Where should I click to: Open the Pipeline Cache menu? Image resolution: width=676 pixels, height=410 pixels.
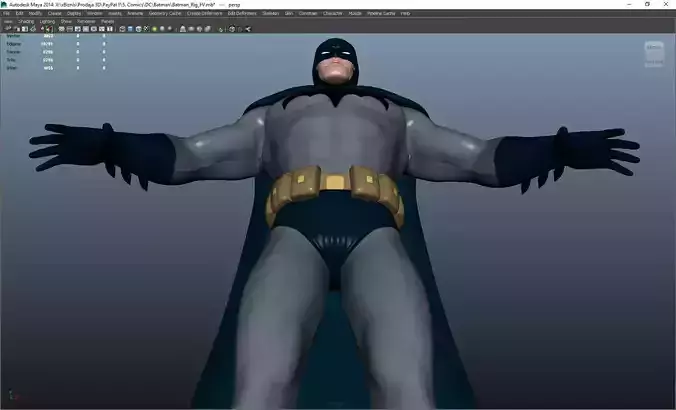(x=381, y=13)
